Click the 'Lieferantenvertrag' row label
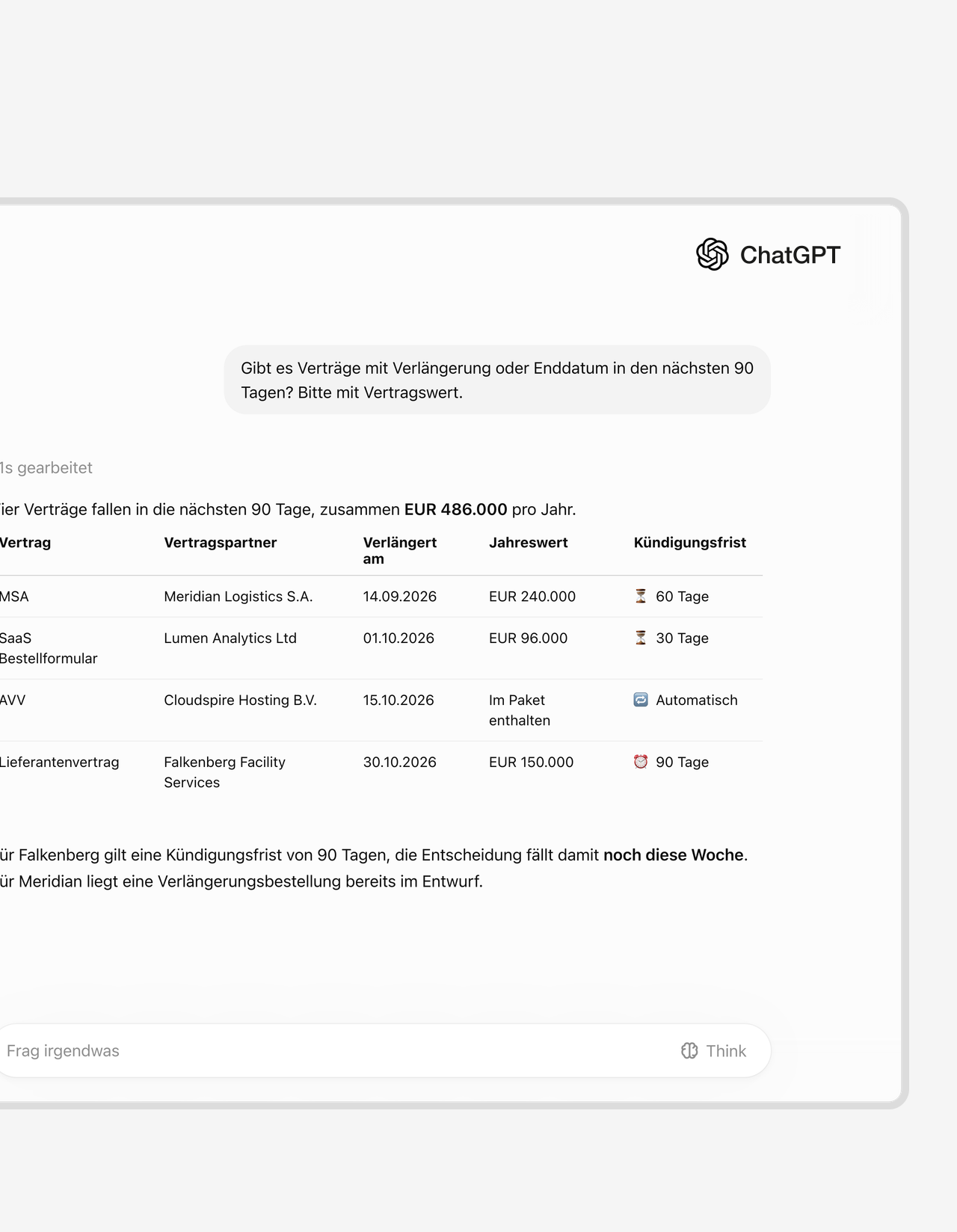957x1232 pixels. point(60,763)
